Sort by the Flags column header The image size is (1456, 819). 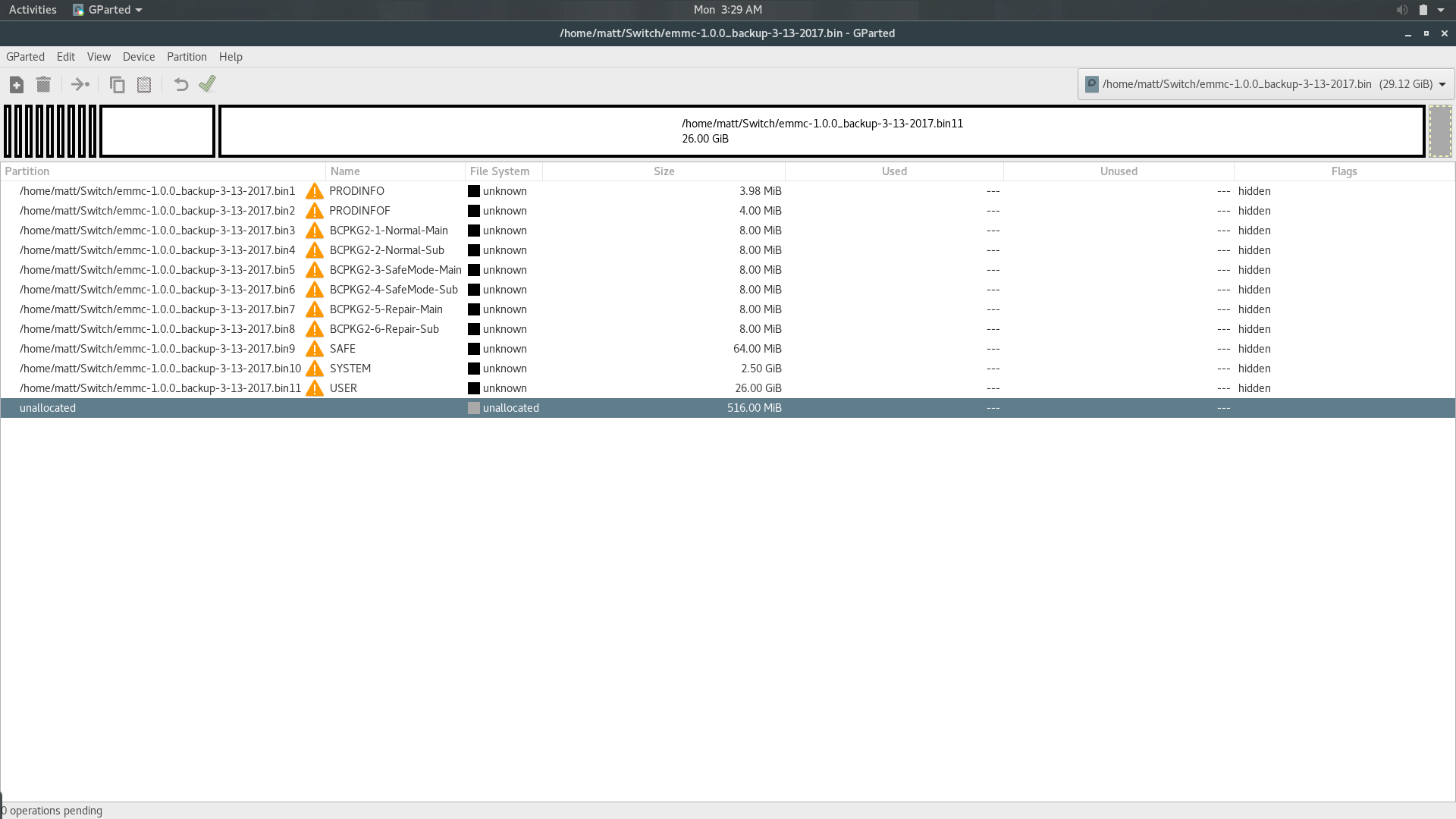[x=1344, y=171]
